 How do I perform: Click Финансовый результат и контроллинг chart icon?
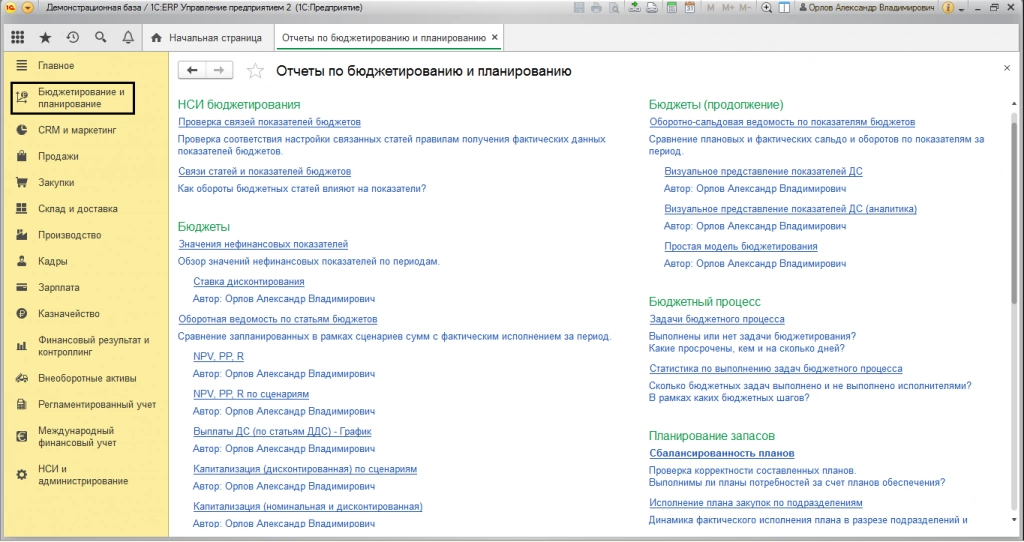point(22,345)
